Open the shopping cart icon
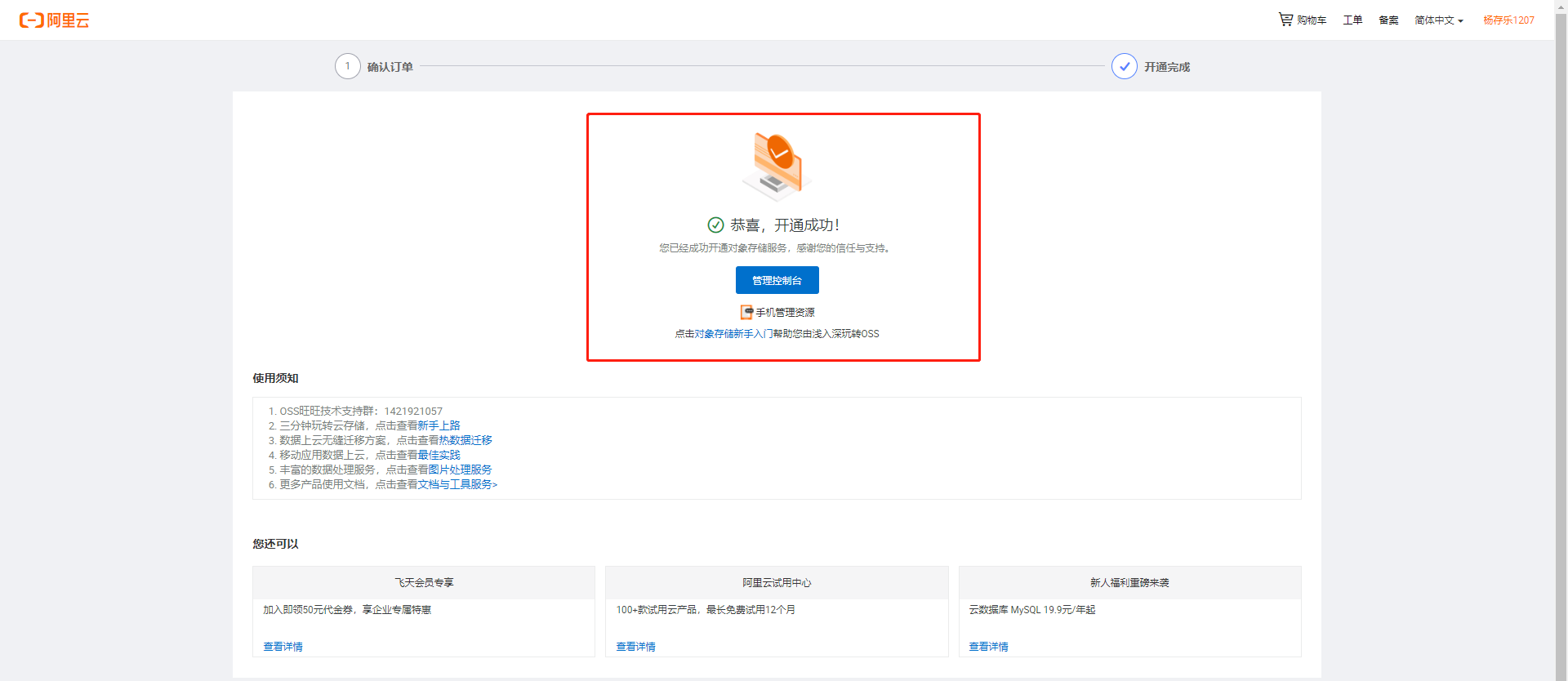The height and width of the screenshot is (681, 1568). 1285,19
